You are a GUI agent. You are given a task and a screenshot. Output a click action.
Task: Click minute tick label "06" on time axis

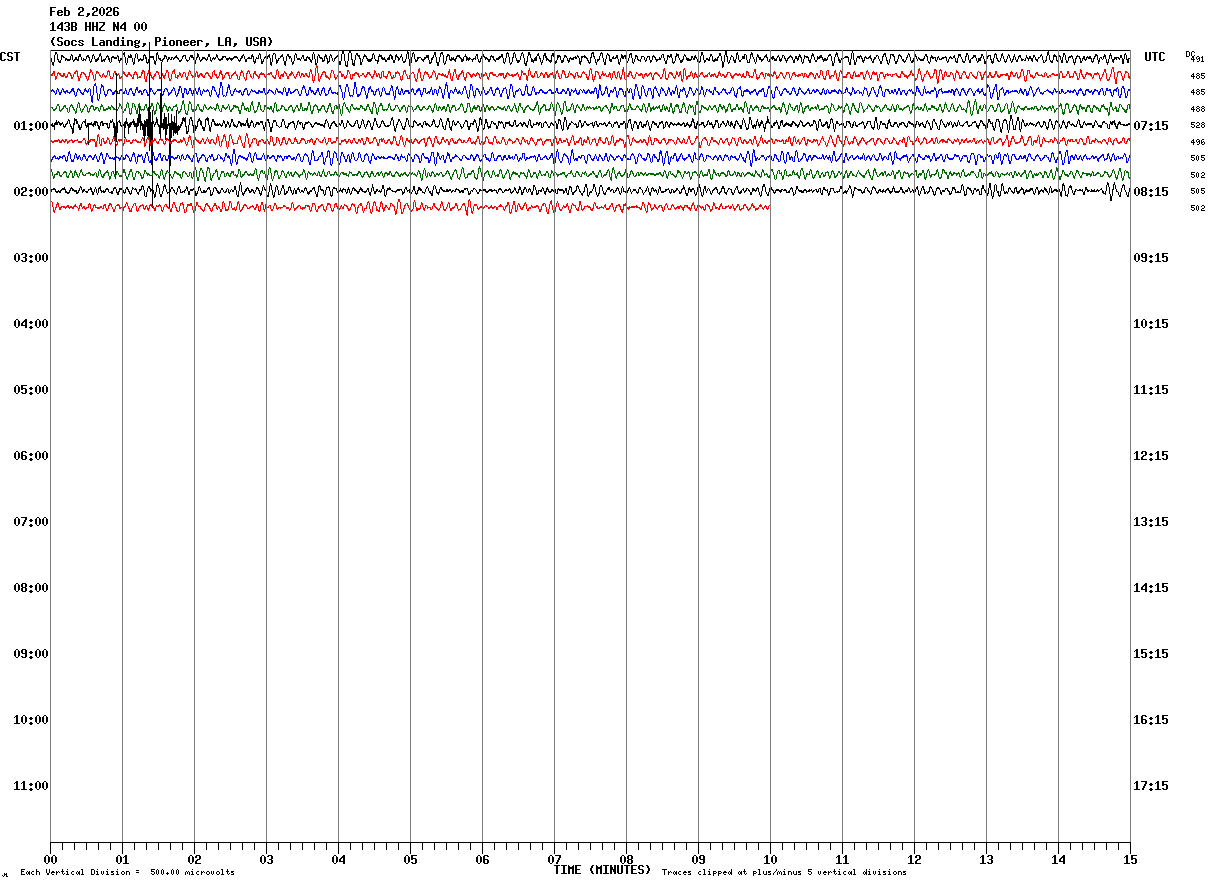coord(482,860)
